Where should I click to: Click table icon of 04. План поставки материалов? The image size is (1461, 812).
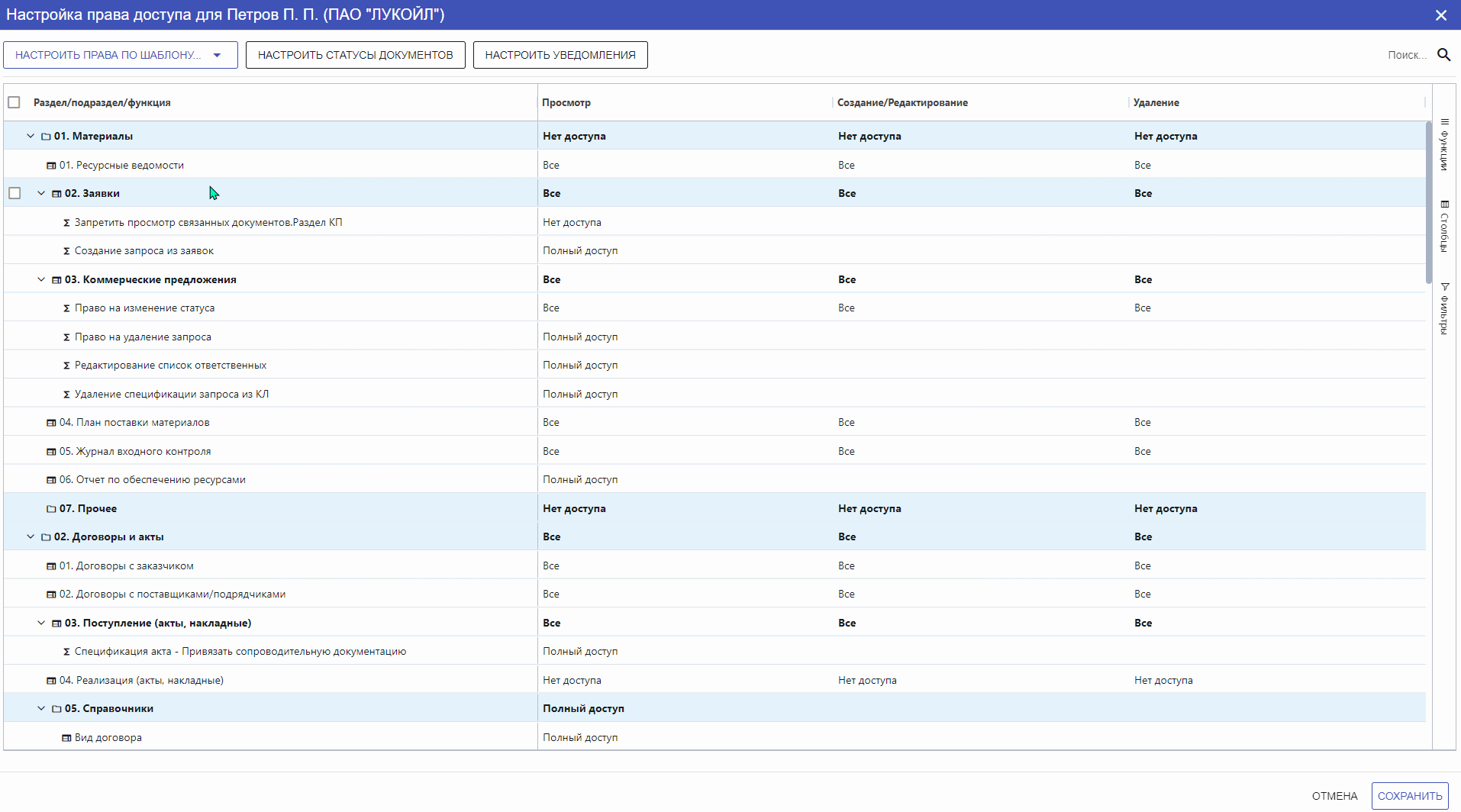(x=51, y=423)
